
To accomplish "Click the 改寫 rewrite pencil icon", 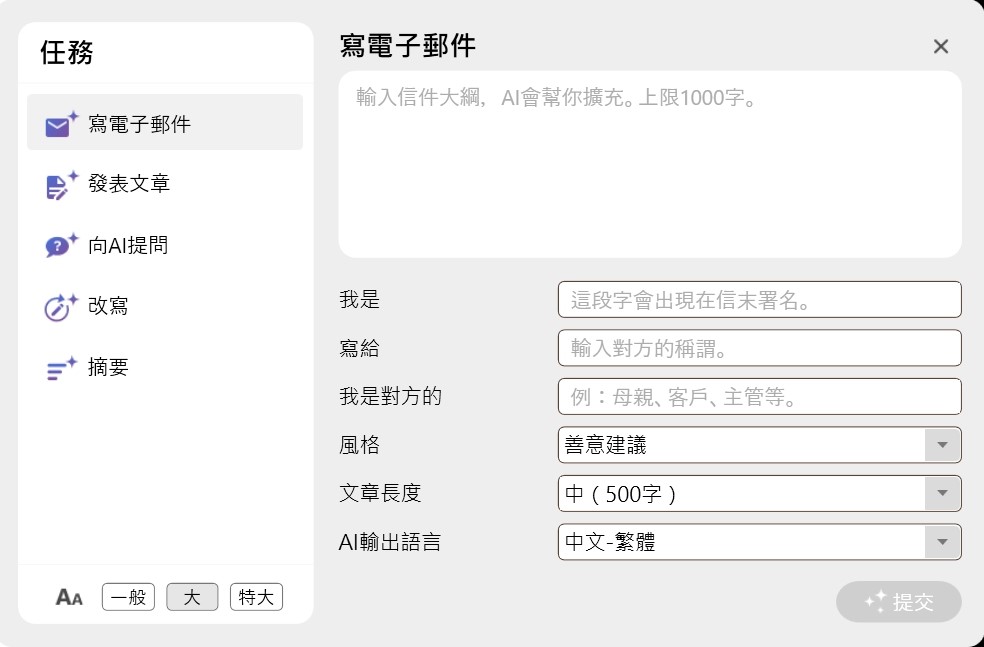I will [x=61, y=307].
